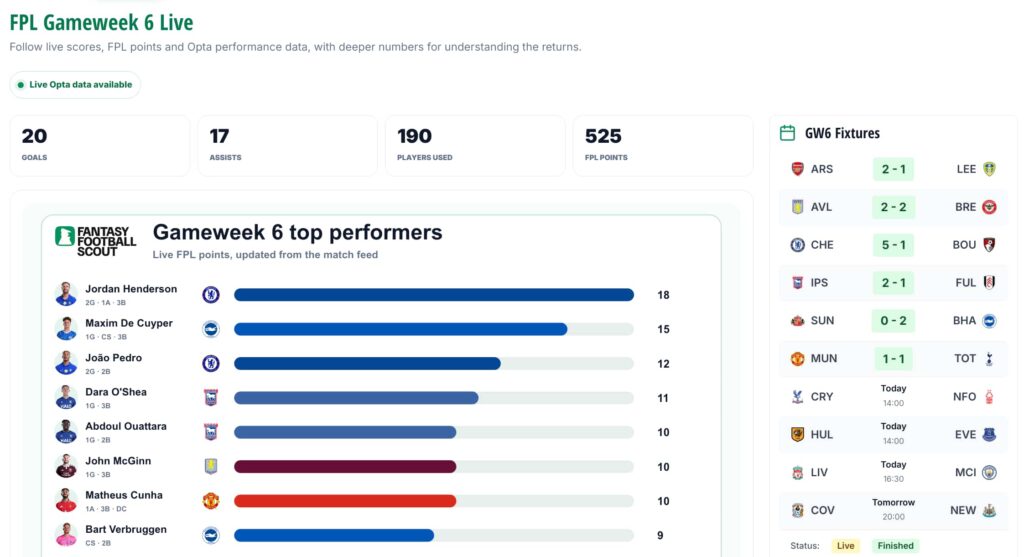Click the AVL 2 - 2 BRE score

(x=893, y=207)
